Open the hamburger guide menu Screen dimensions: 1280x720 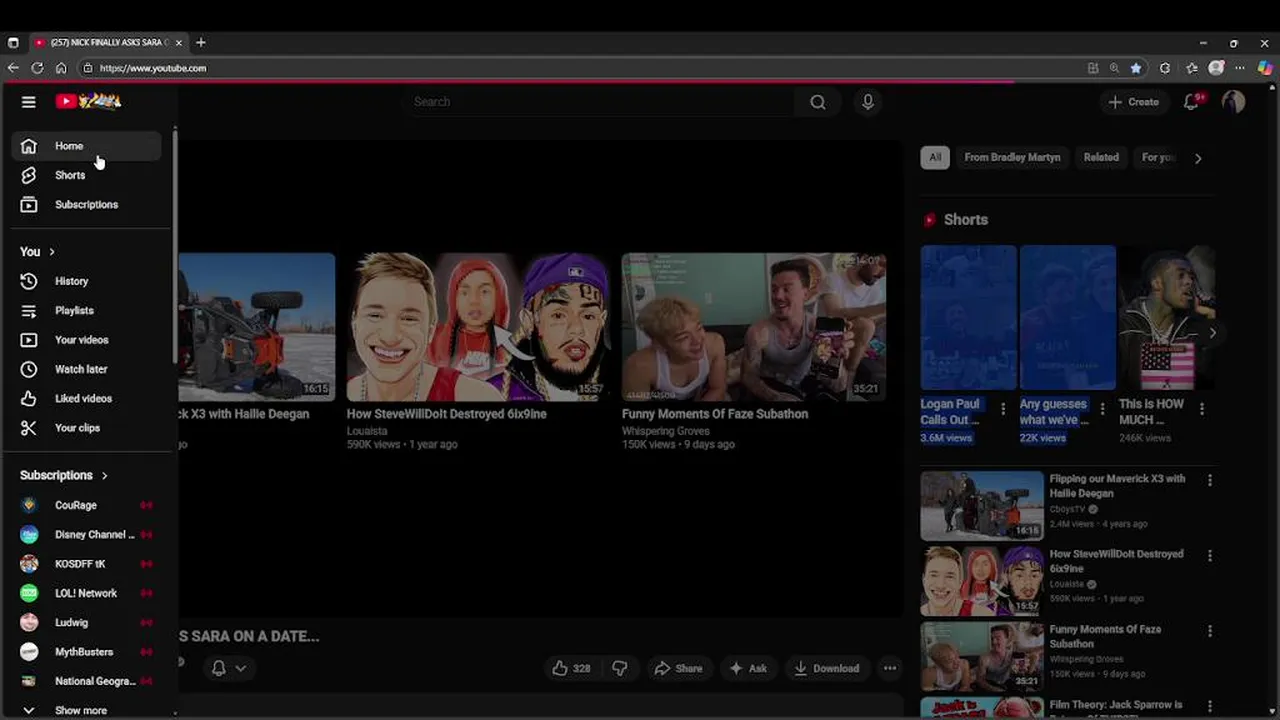pos(29,102)
